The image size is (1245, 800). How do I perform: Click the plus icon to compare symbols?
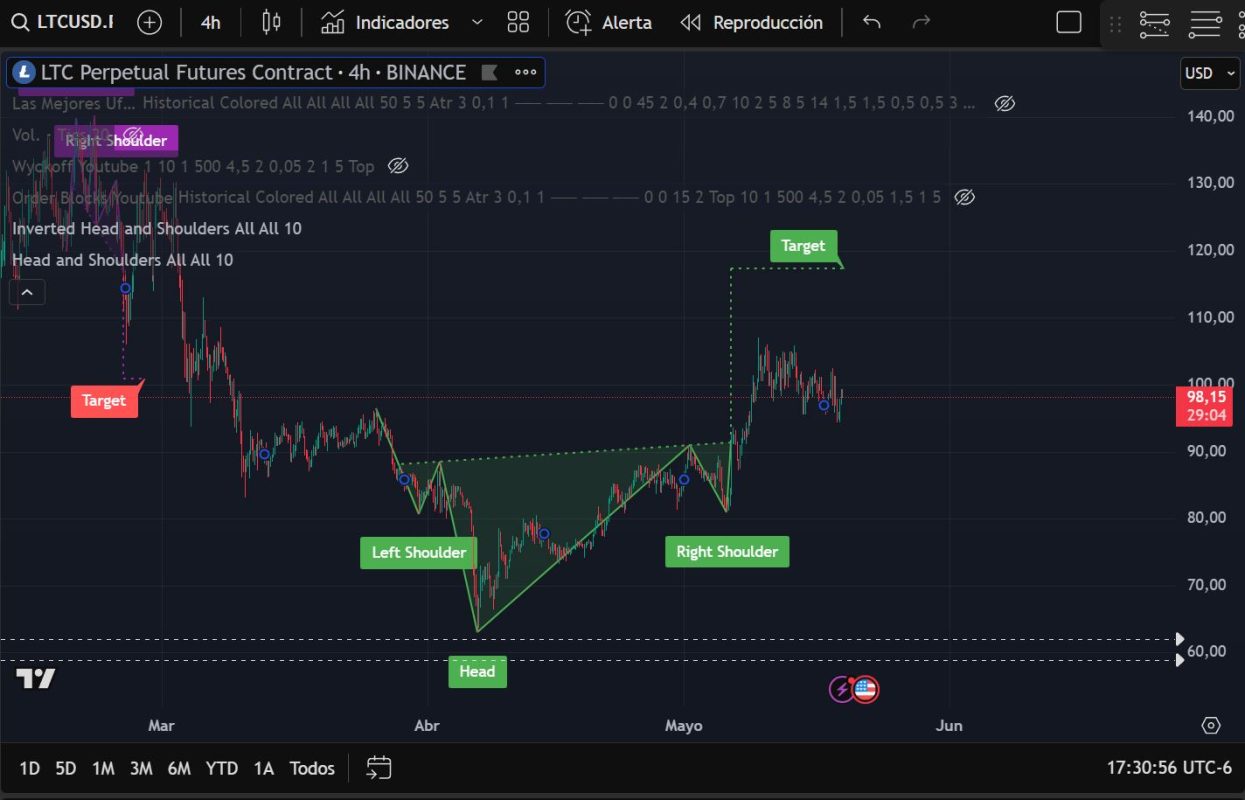point(149,22)
